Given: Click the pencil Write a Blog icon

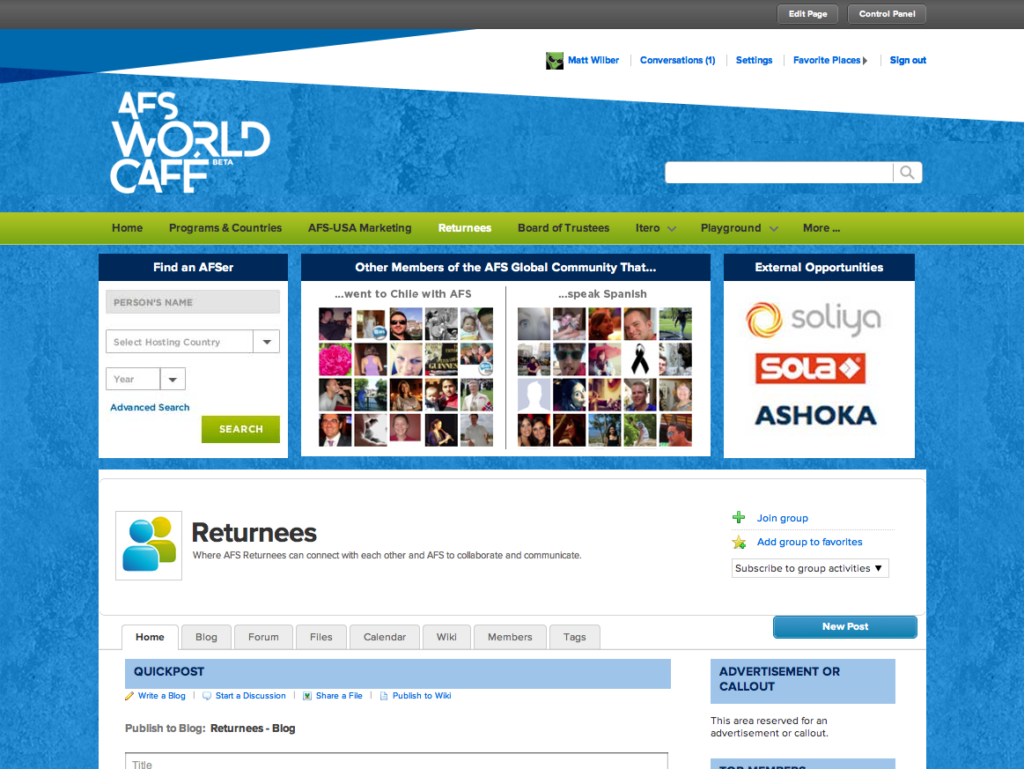Looking at the screenshot, I should coord(130,696).
